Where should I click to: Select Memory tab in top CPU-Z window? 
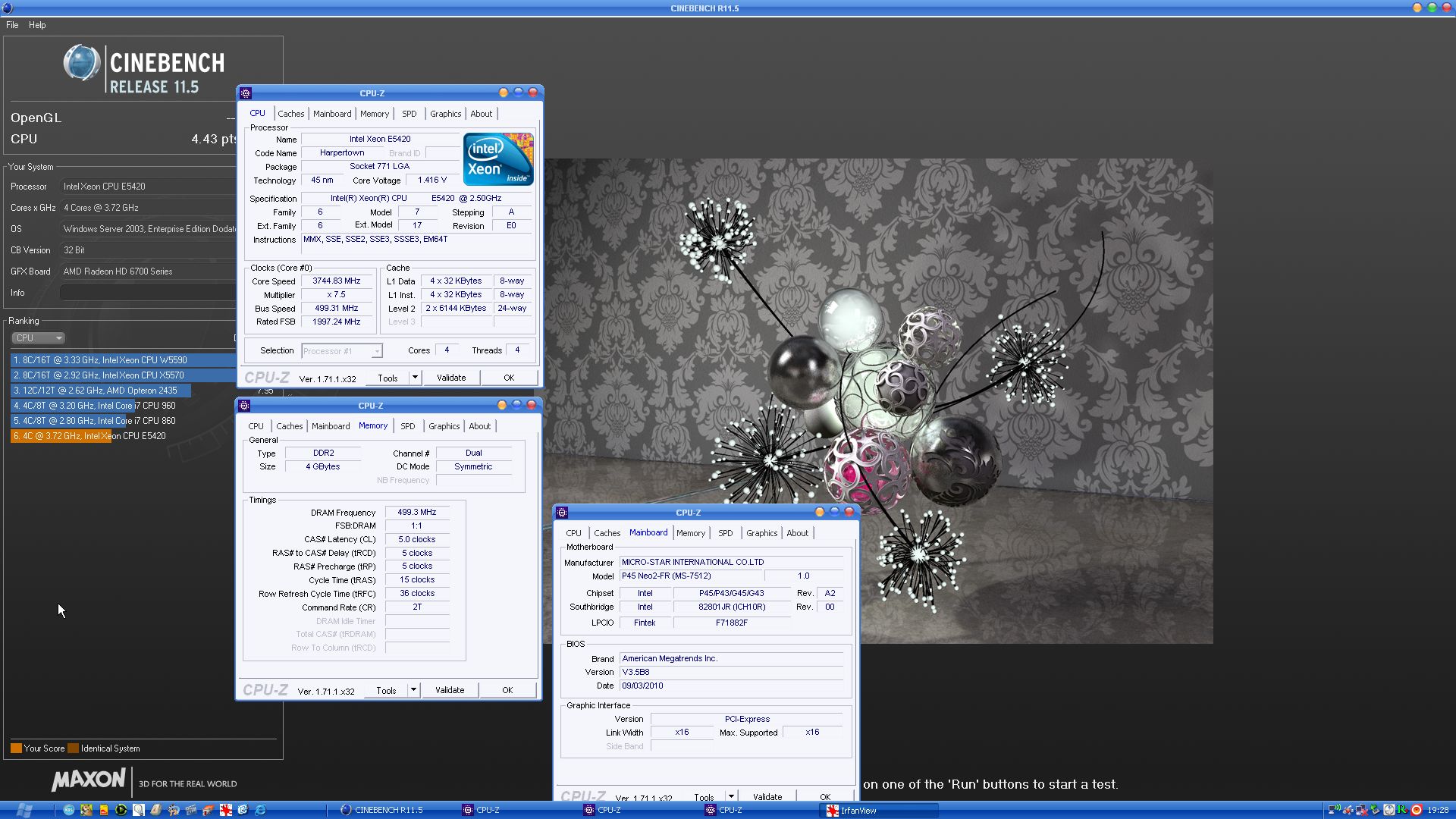click(375, 114)
